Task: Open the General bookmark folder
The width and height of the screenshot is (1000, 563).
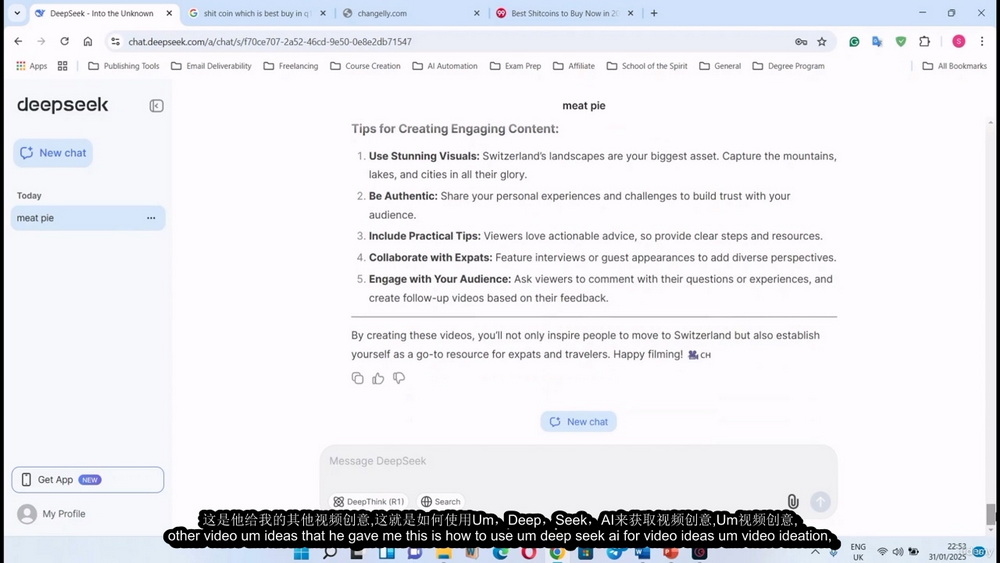Action: (720, 66)
